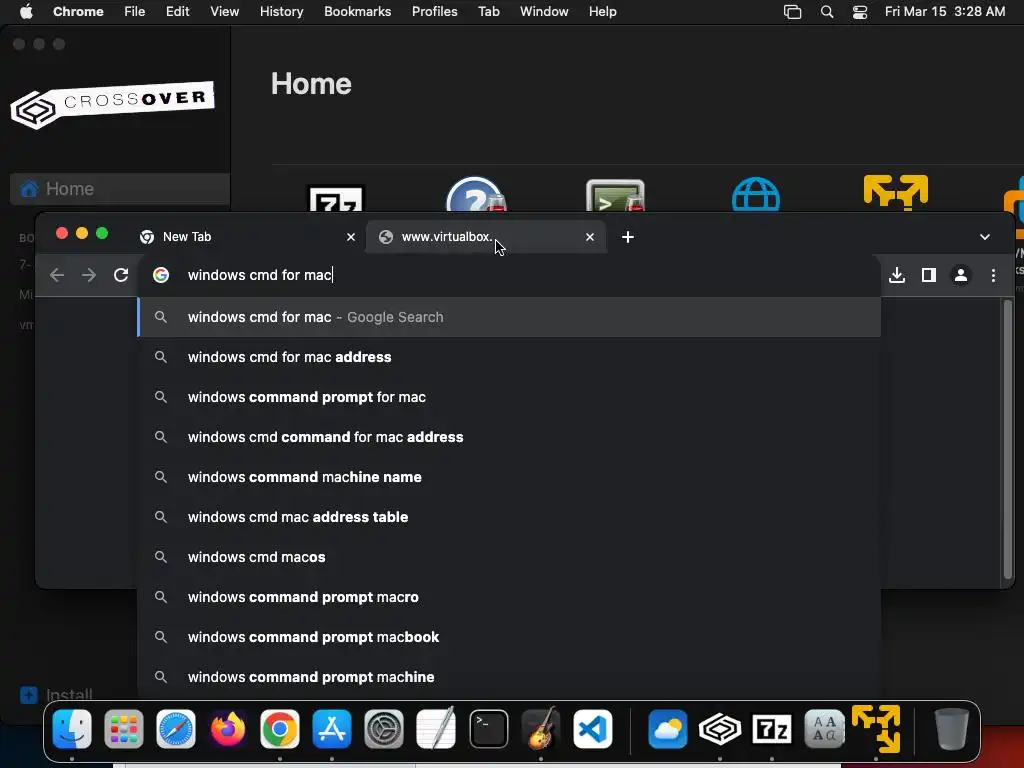Open Font Book from the Dock
Screen dimensions: 1024x768
(x=824, y=729)
